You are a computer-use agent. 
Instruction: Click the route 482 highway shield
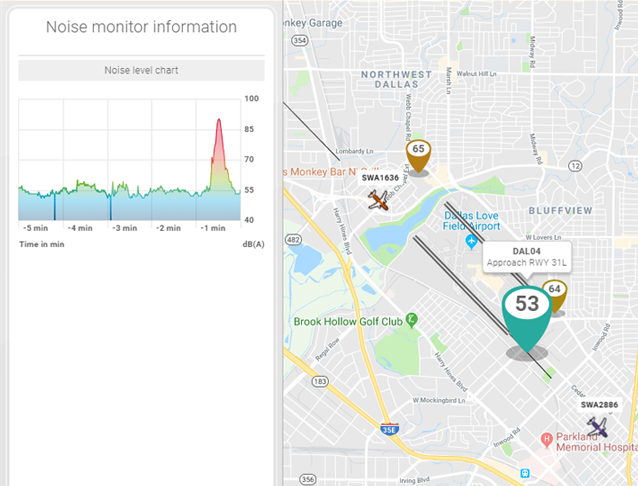pyautogui.click(x=292, y=240)
